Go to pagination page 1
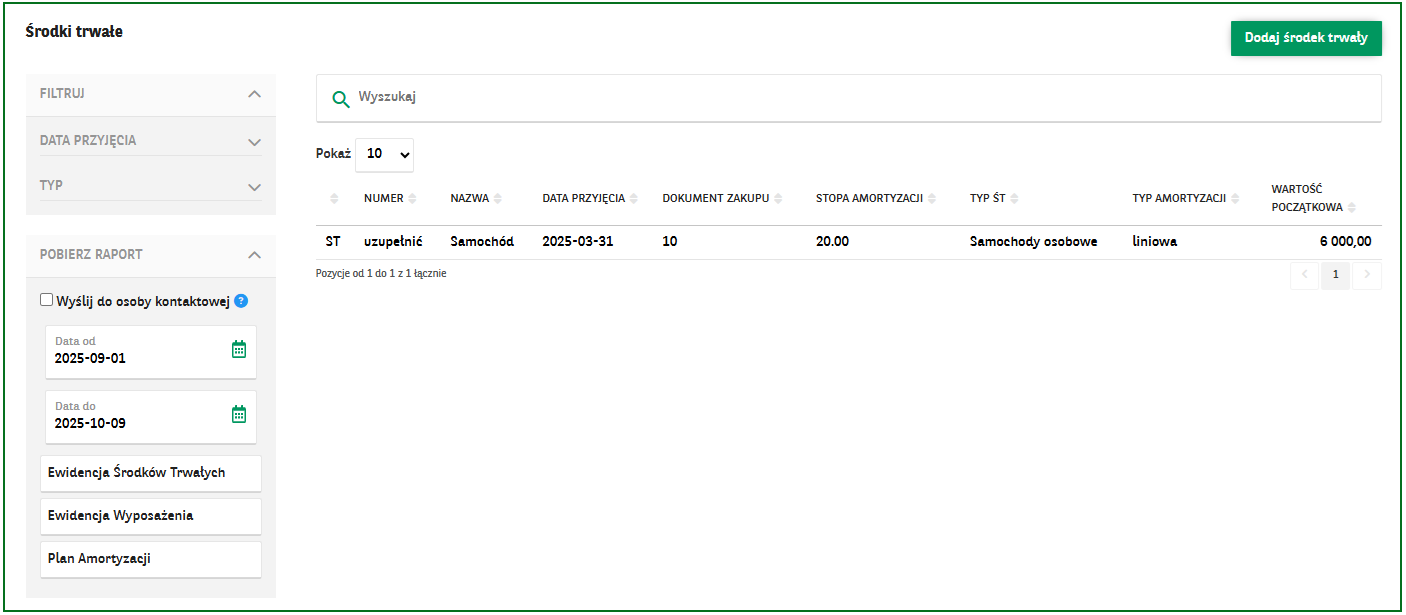 click(1335, 276)
